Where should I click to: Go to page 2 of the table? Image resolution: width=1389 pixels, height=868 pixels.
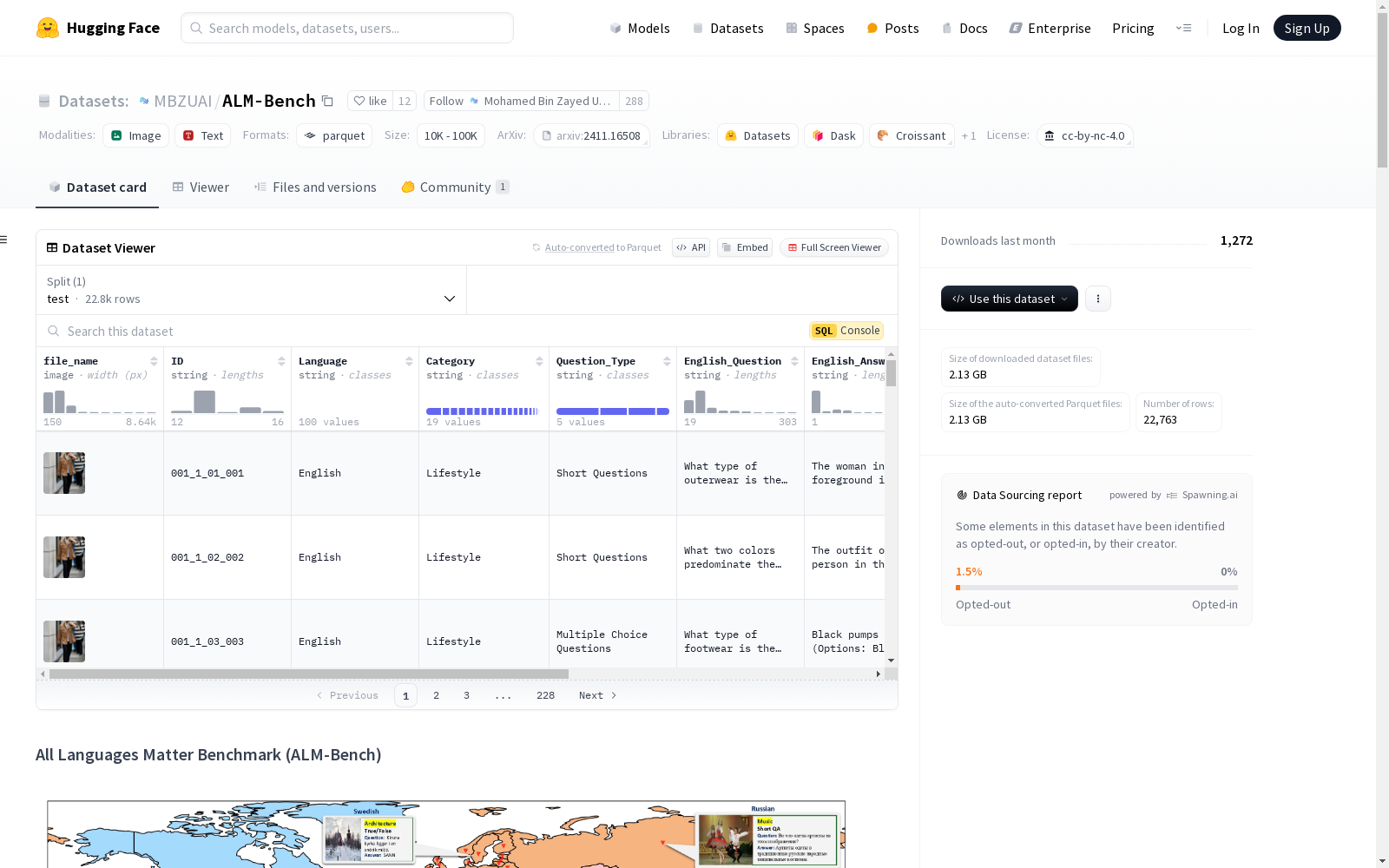[436, 695]
